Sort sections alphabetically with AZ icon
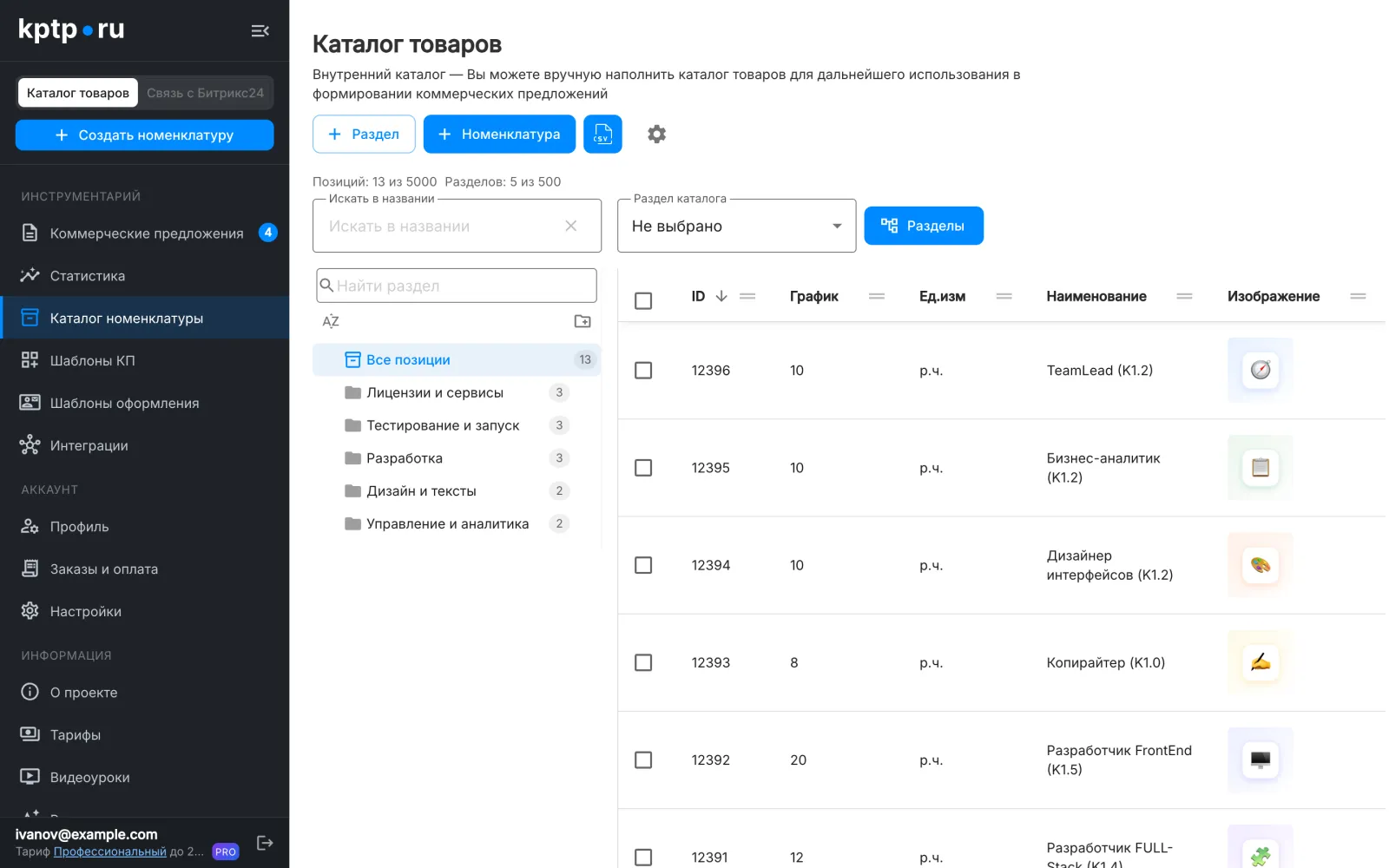 click(331, 321)
